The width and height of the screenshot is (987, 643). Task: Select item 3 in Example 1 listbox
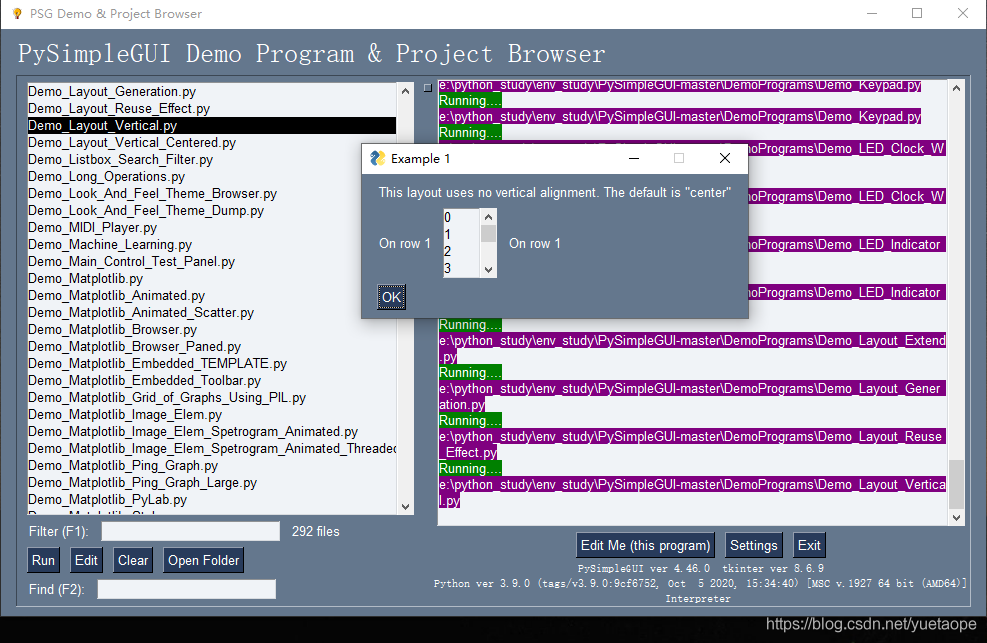pos(461,269)
